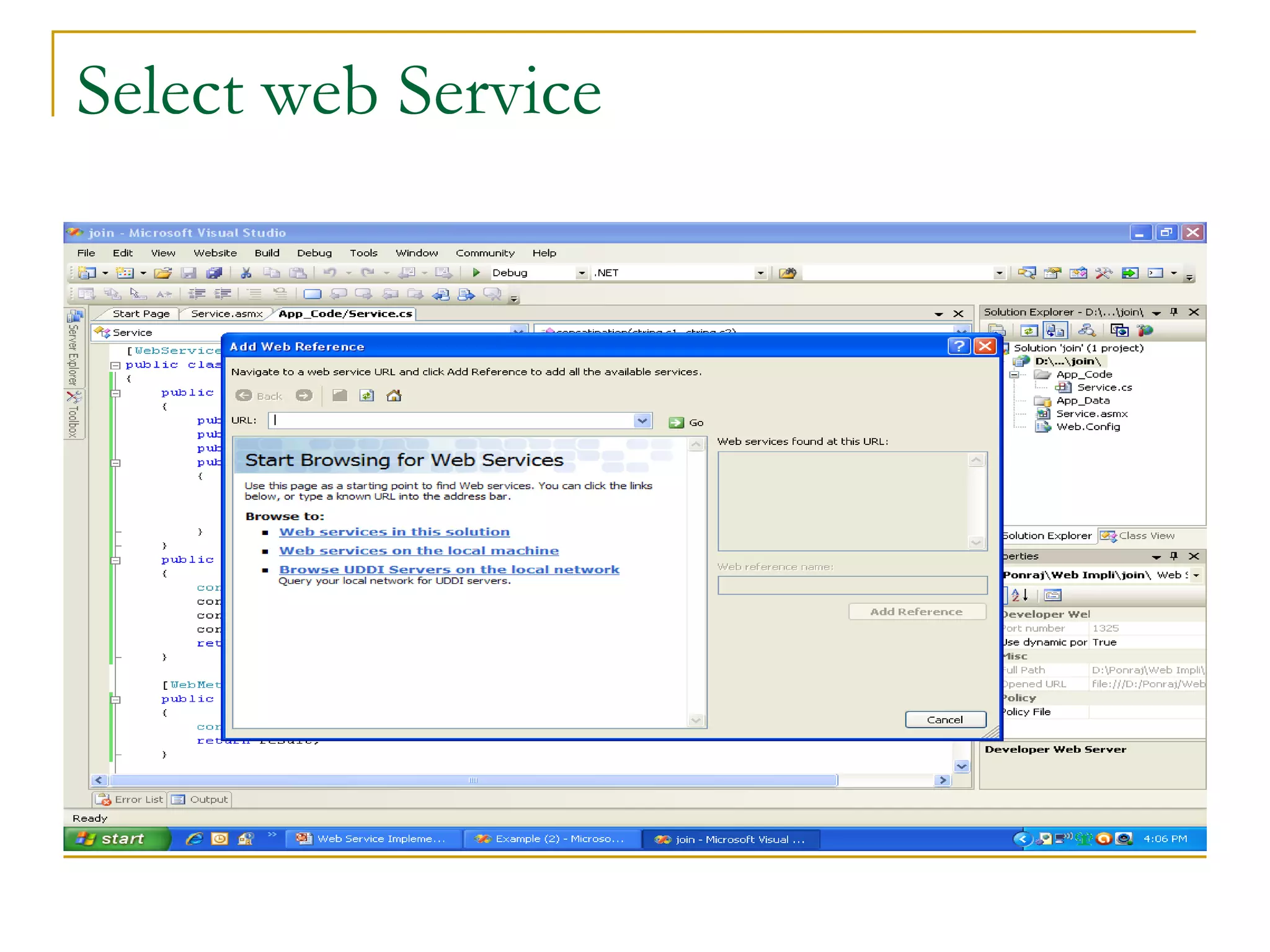Click Web services on the local machine
Viewport: 1270px width, 952px height.
tap(419, 550)
